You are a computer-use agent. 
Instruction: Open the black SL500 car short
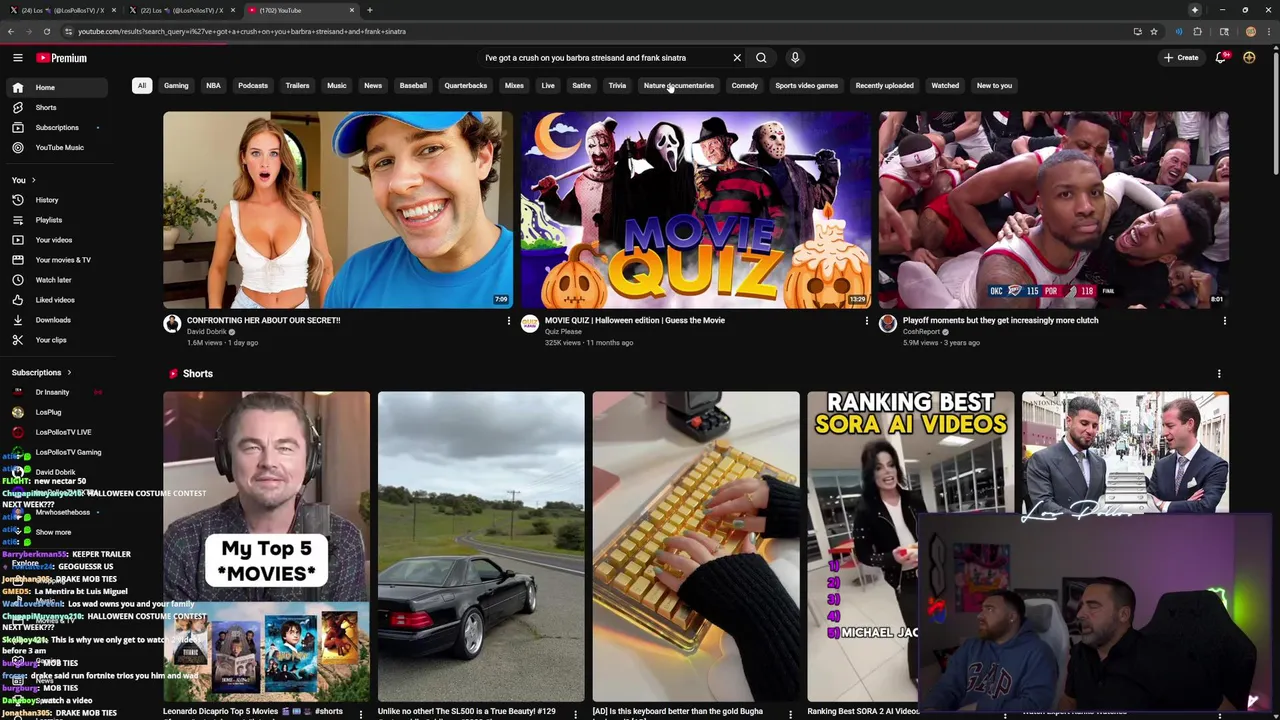click(481, 547)
